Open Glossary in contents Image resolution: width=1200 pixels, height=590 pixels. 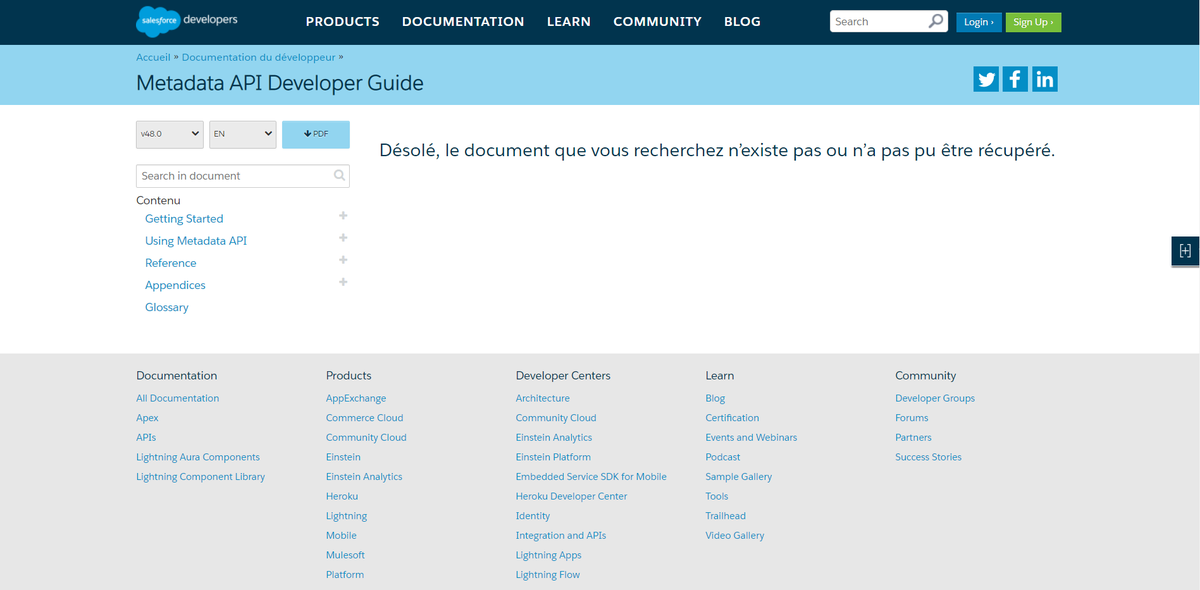click(167, 307)
